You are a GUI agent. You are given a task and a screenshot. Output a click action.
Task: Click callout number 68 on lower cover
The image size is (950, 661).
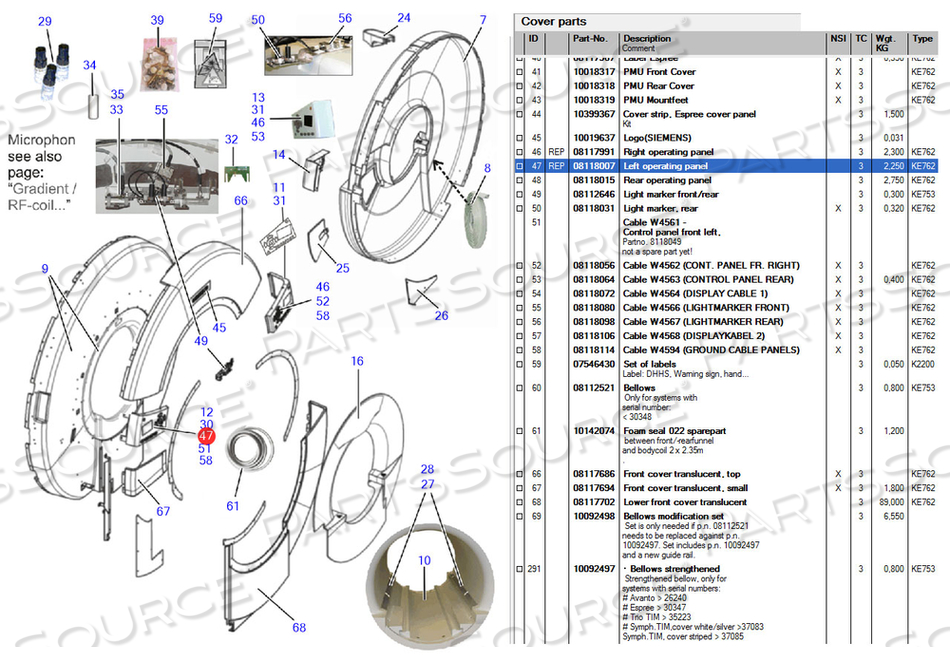pyautogui.click(x=299, y=627)
